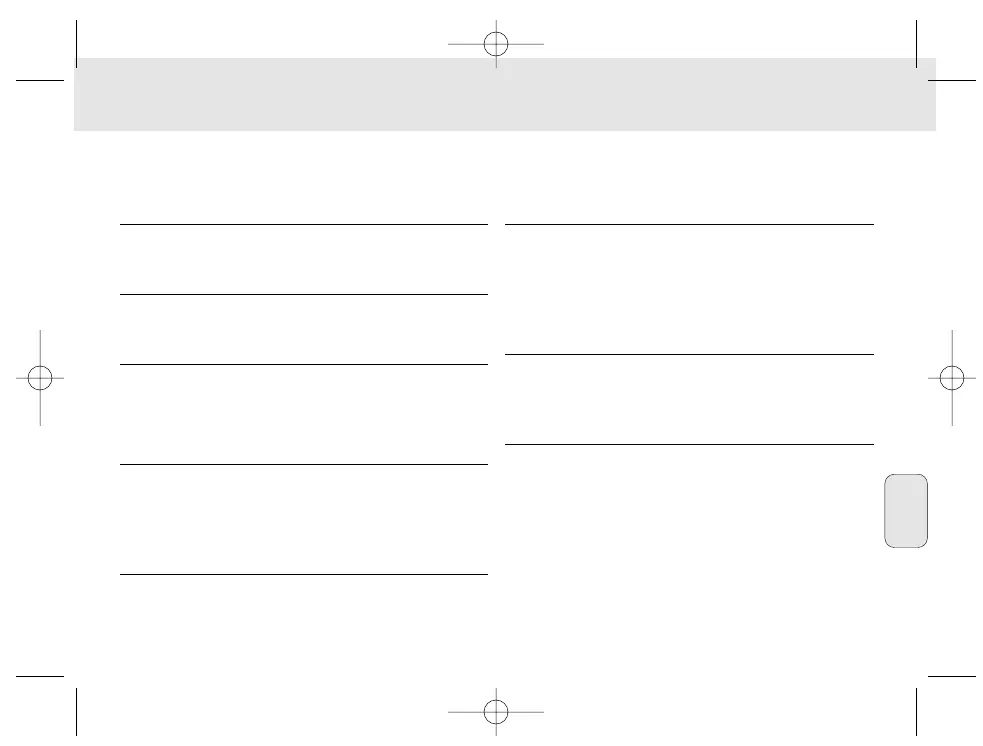This screenshot has height=746, width=983.
Task: Click the bottom center registration mark
Action: 497,711
